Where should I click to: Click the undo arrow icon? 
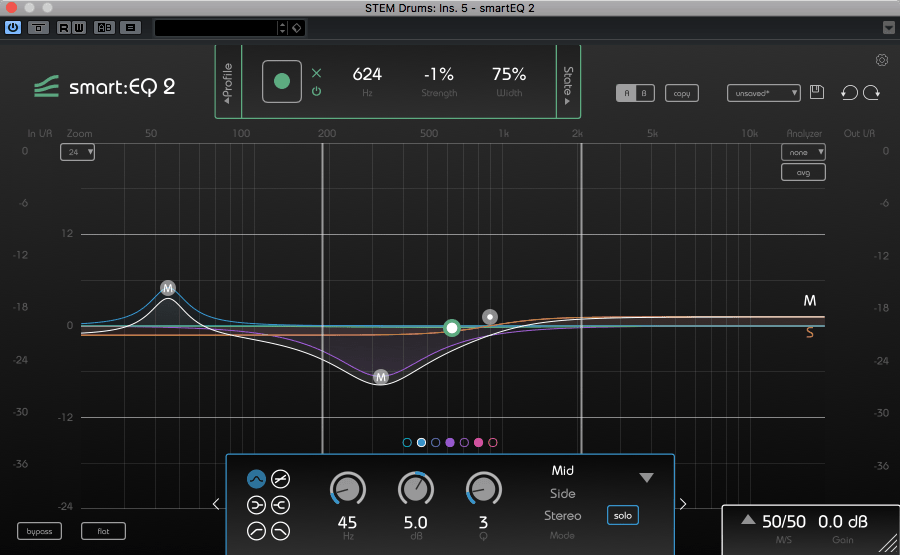pyautogui.click(x=849, y=92)
